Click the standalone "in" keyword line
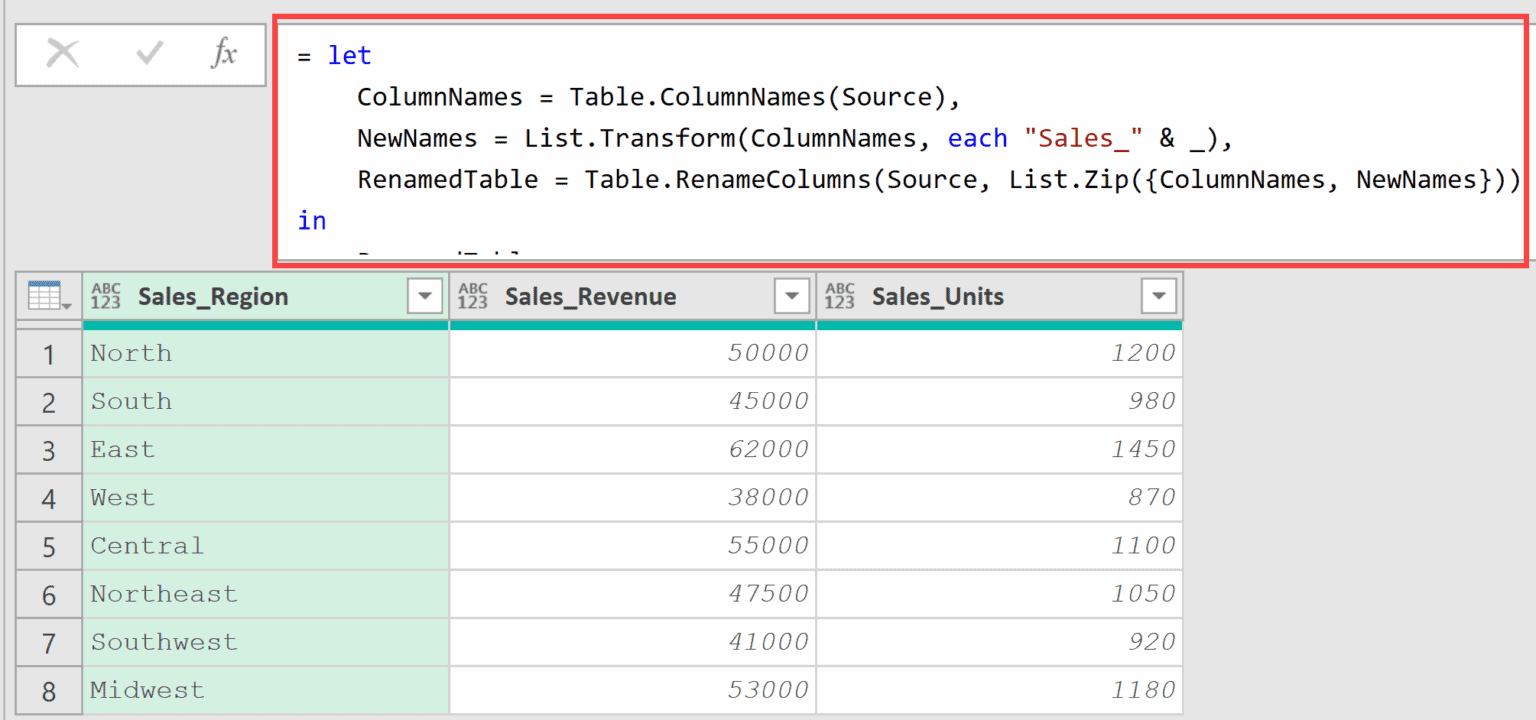This screenshot has height=720, width=1536. tap(312, 221)
